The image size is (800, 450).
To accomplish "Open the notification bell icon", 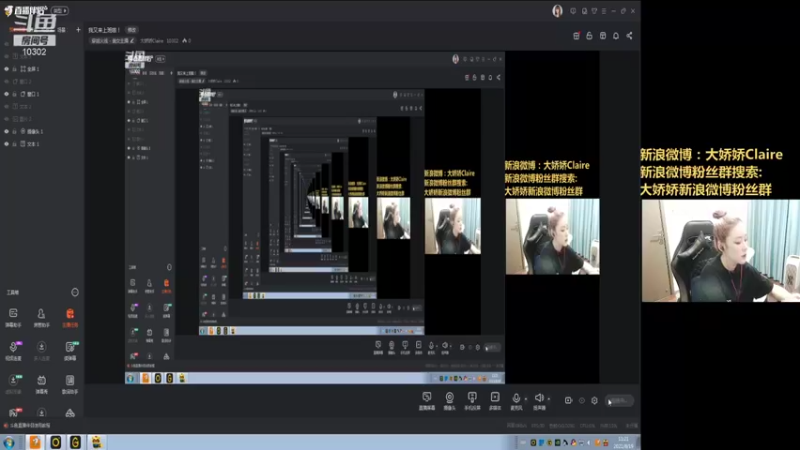I will pos(616,36).
